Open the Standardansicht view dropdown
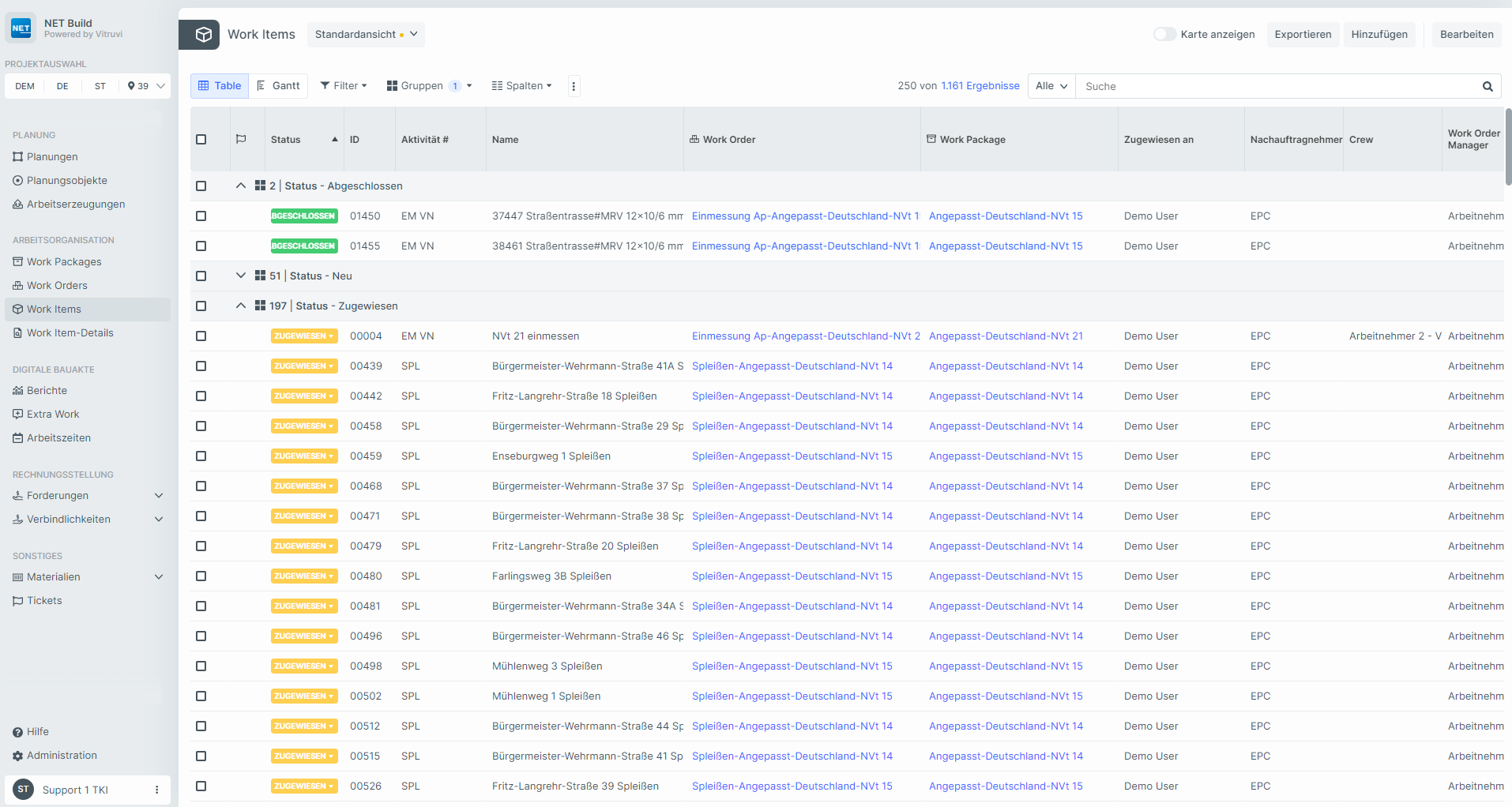This screenshot has width=1512, height=807. point(366,35)
